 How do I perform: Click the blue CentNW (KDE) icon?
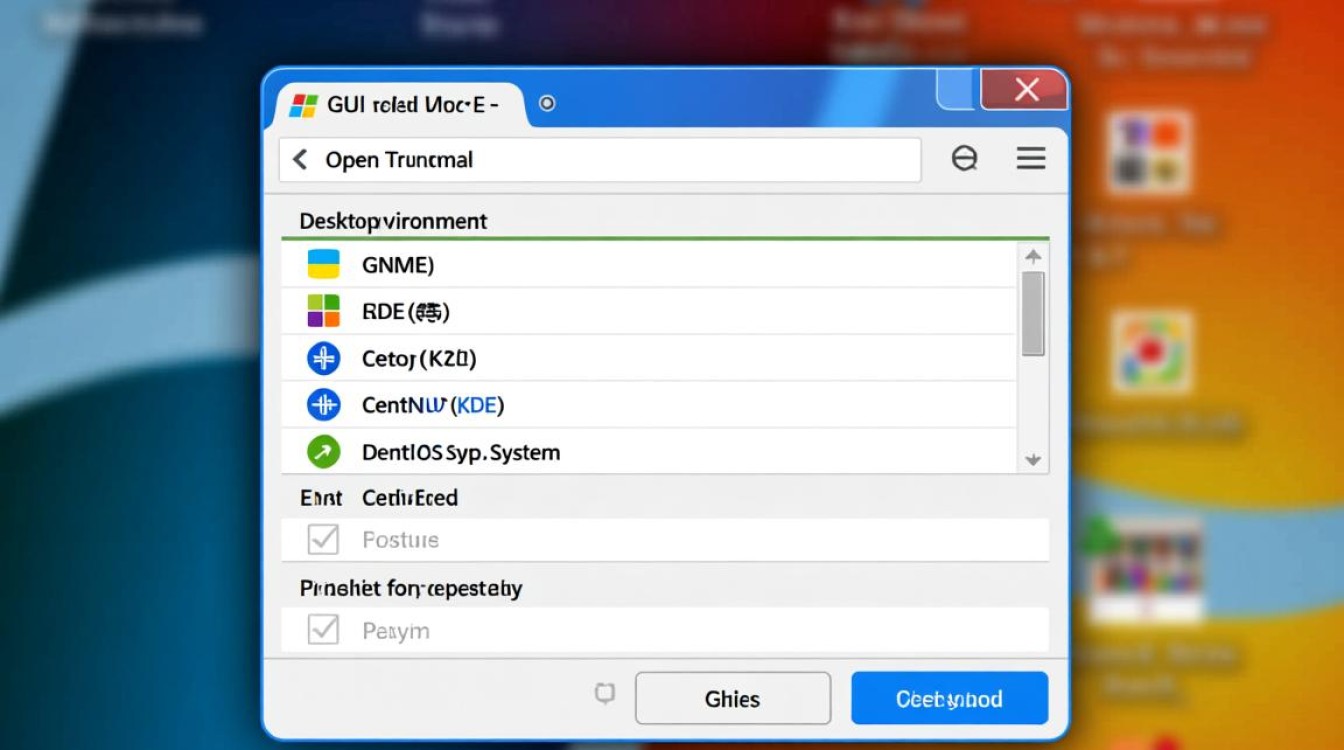(323, 405)
